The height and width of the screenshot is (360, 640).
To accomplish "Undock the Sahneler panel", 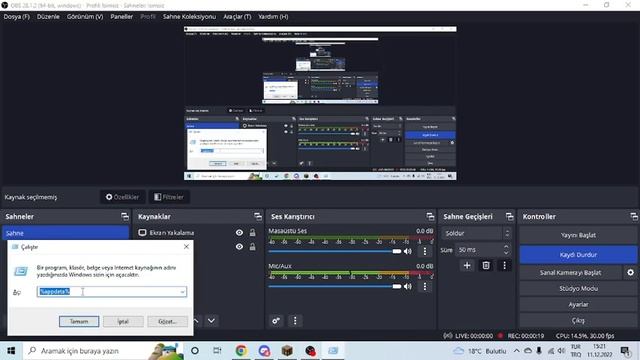I will pos(124,216).
